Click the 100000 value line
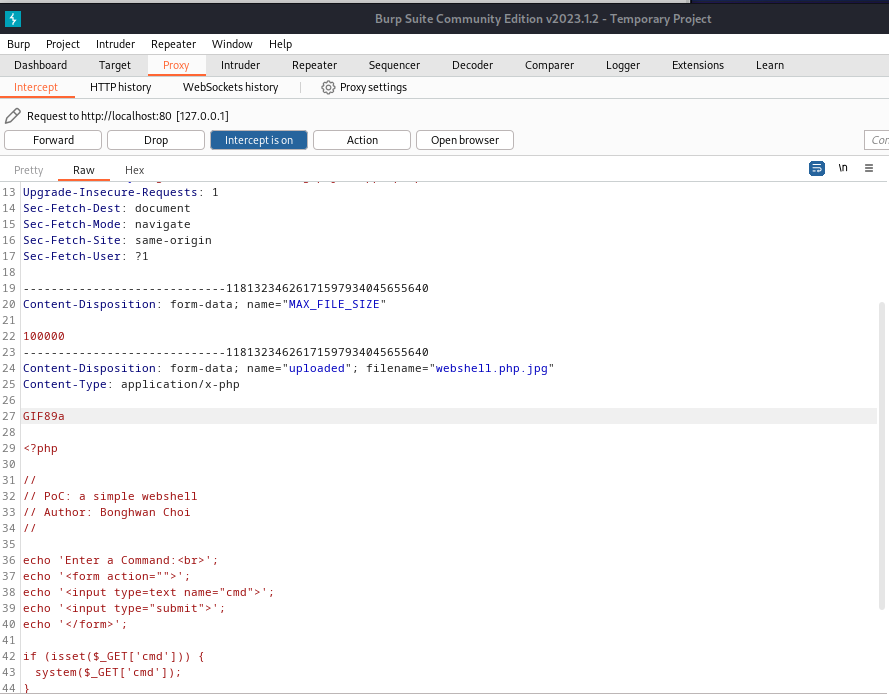 click(x=44, y=336)
